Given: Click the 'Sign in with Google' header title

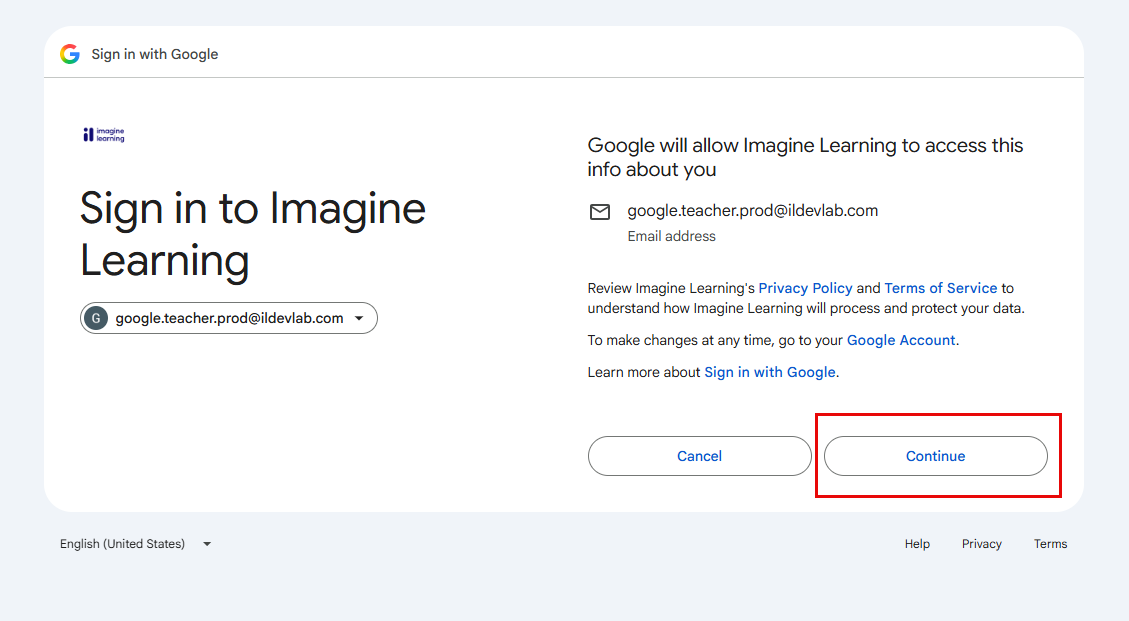Looking at the screenshot, I should pyautogui.click(x=155, y=54).
